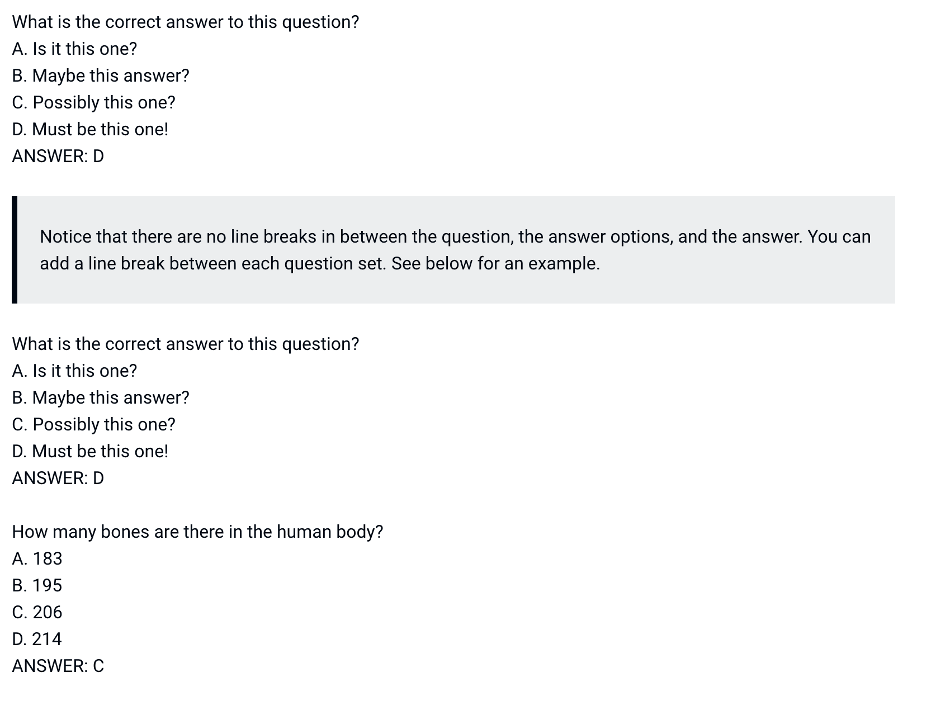Click the question 'How many bones are there in the human body?'
Viewport: 936px width, 702px height.
click(x=198, y=532)
